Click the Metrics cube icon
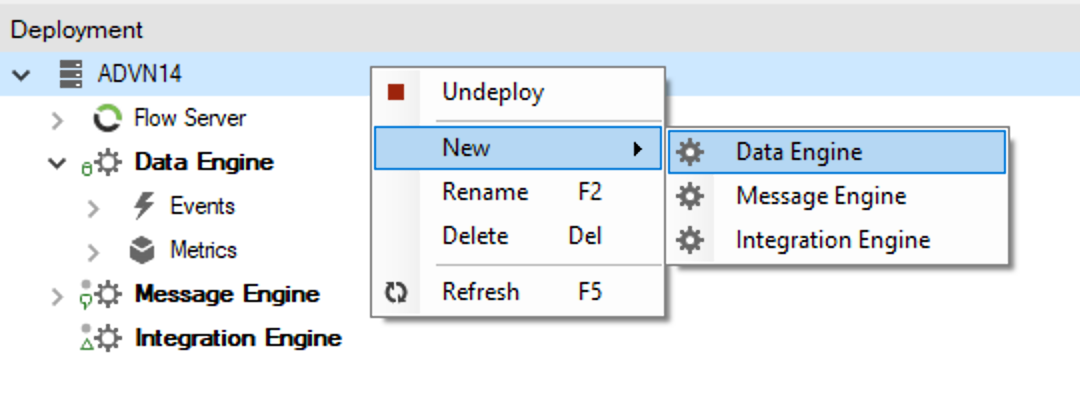This screenshot has height=402, width=1080. coord(142,251)
